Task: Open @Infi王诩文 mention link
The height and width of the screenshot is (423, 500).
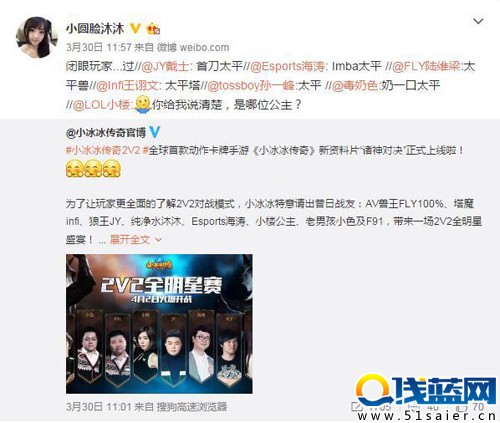Action: click(127, 86)
